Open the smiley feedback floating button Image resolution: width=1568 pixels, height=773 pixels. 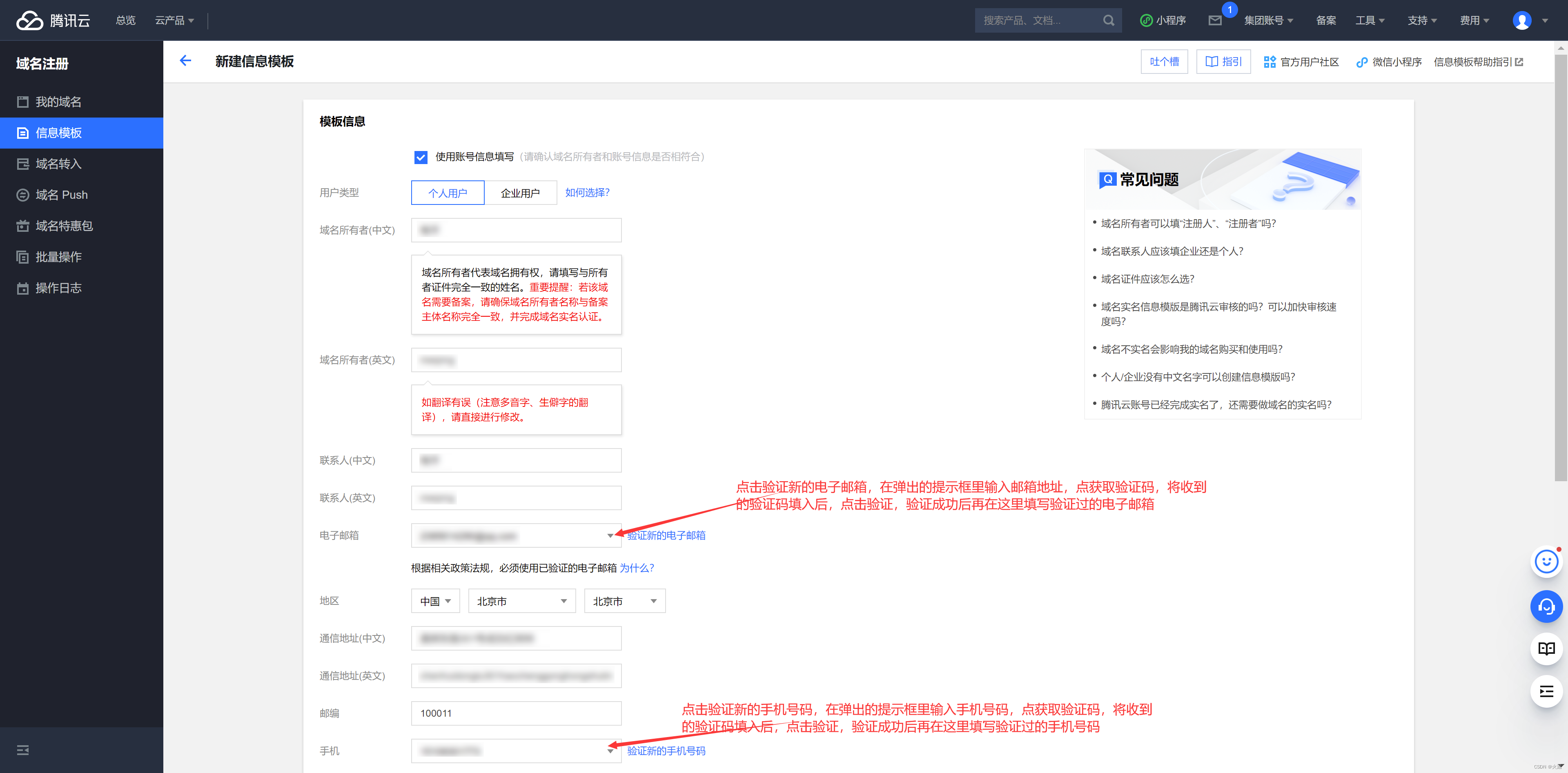1546,562
